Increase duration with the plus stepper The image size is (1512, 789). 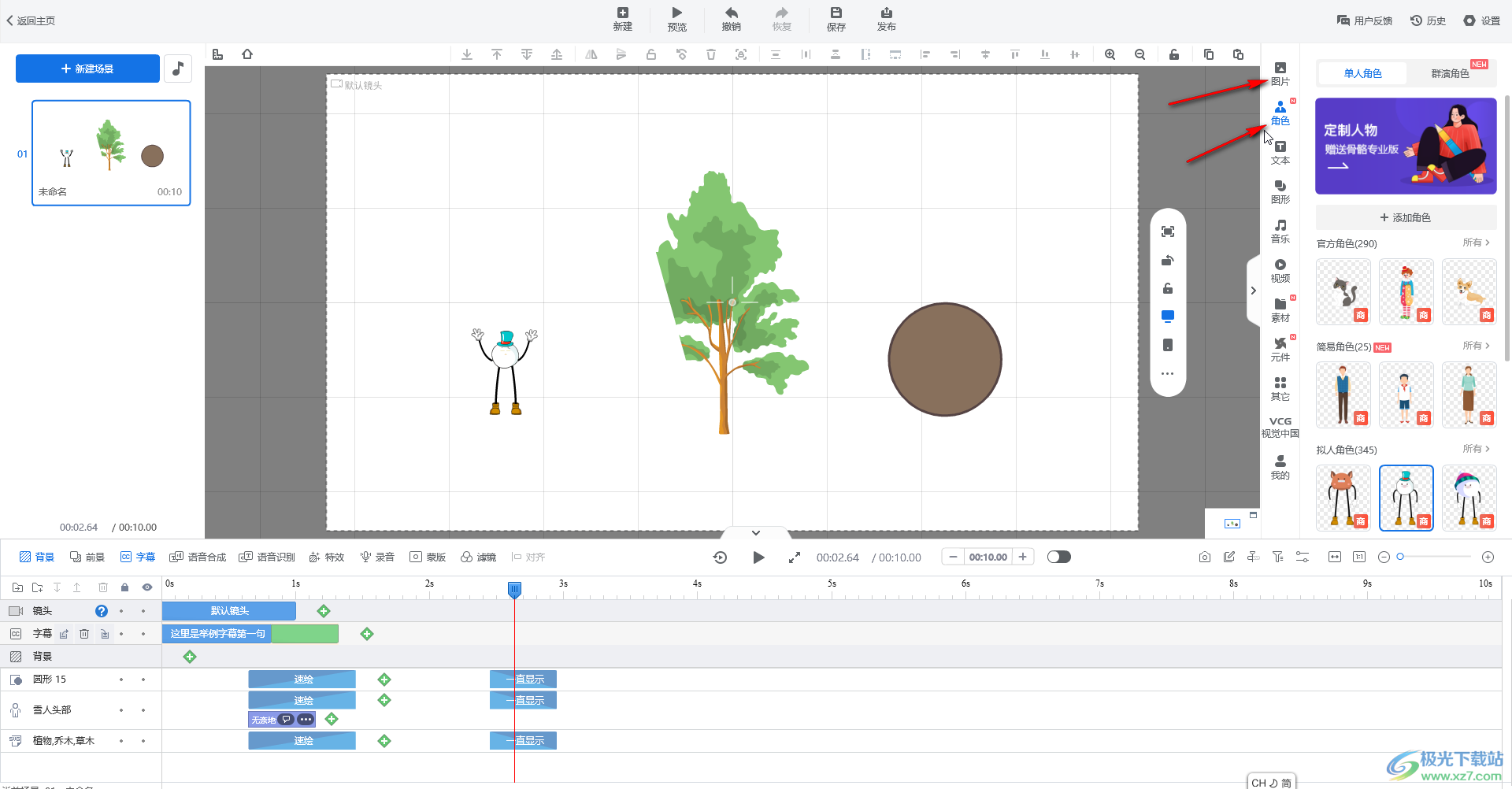[x=1022, y=557]
